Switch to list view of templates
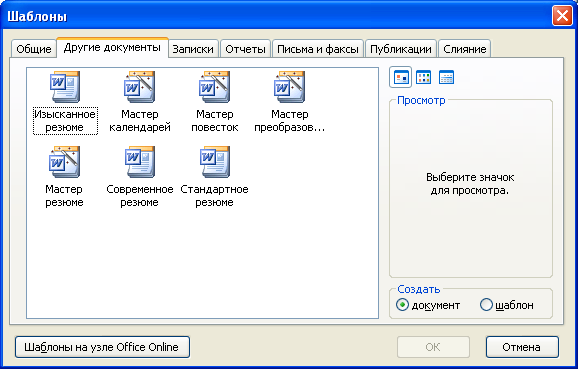Viewport: 578px width, 369px height. point(424,77)
